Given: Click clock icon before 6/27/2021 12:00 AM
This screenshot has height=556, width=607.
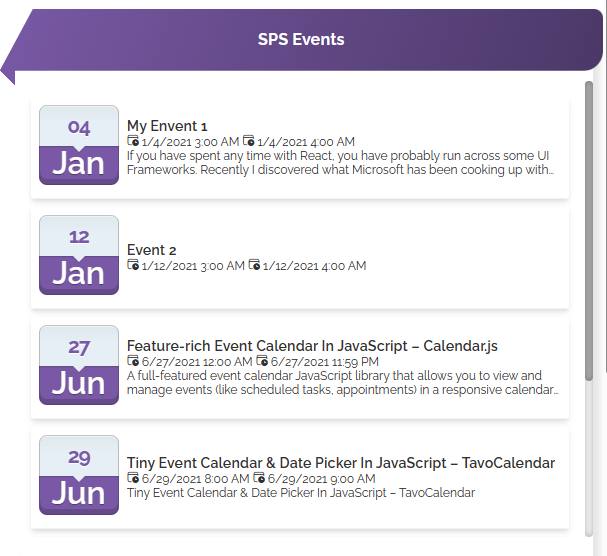Looking at the screenshot, I should click(133, 361).
